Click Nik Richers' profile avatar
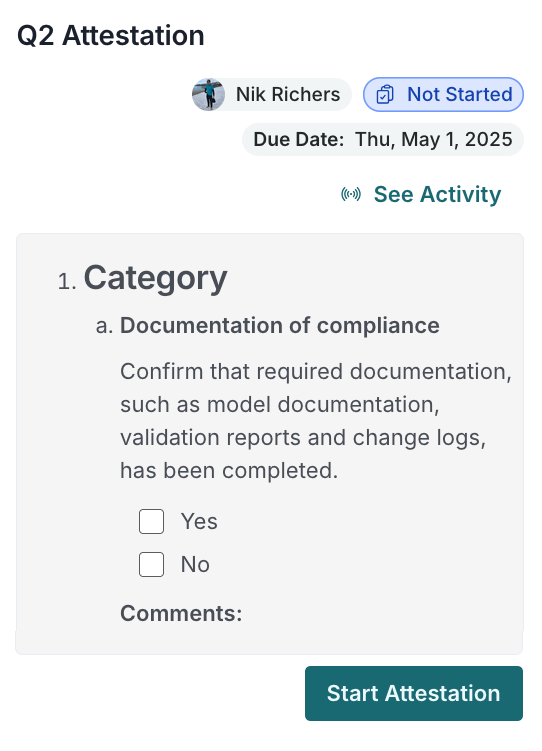This screenshot has width=542, height=751. [208, 94]
